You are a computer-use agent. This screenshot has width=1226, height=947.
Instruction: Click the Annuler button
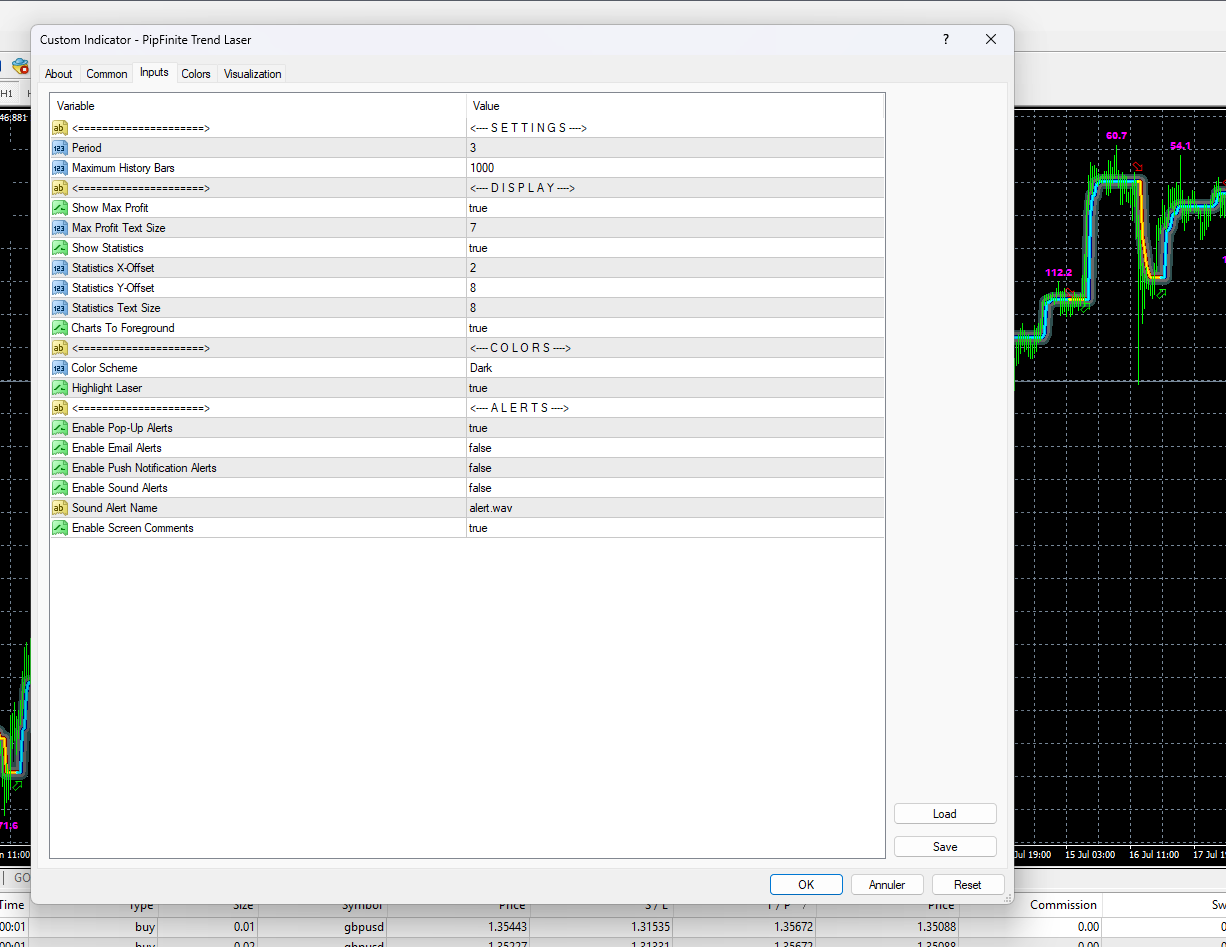click(887, 885)
